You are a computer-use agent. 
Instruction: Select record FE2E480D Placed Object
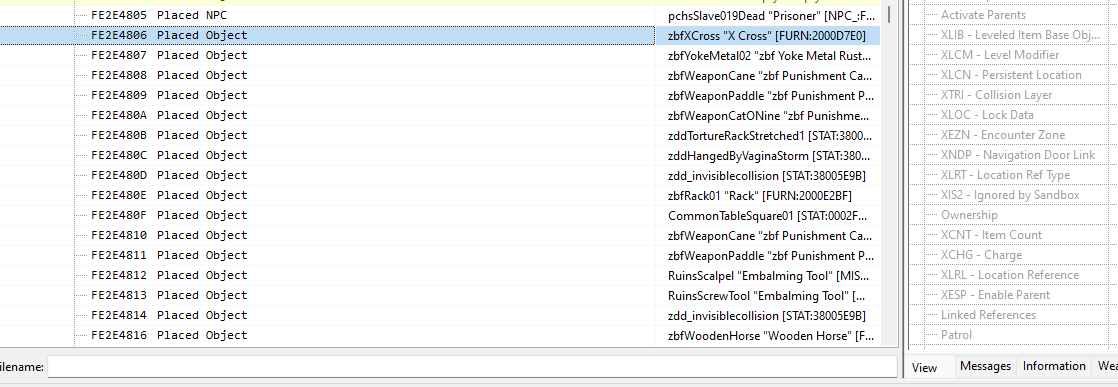click(169, 175)
